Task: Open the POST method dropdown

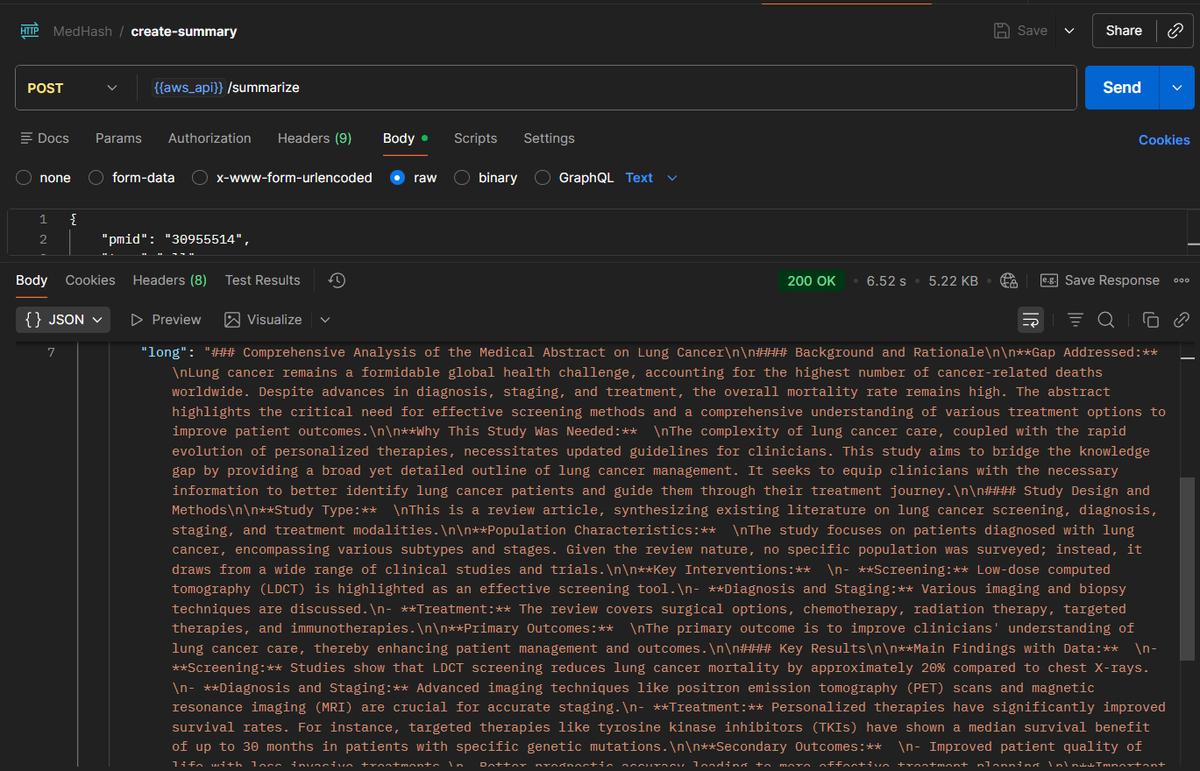Action: [72, 88]
